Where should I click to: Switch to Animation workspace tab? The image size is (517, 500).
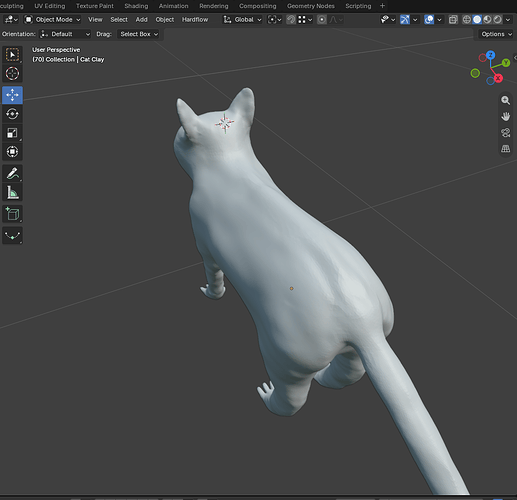pos(174,6)
